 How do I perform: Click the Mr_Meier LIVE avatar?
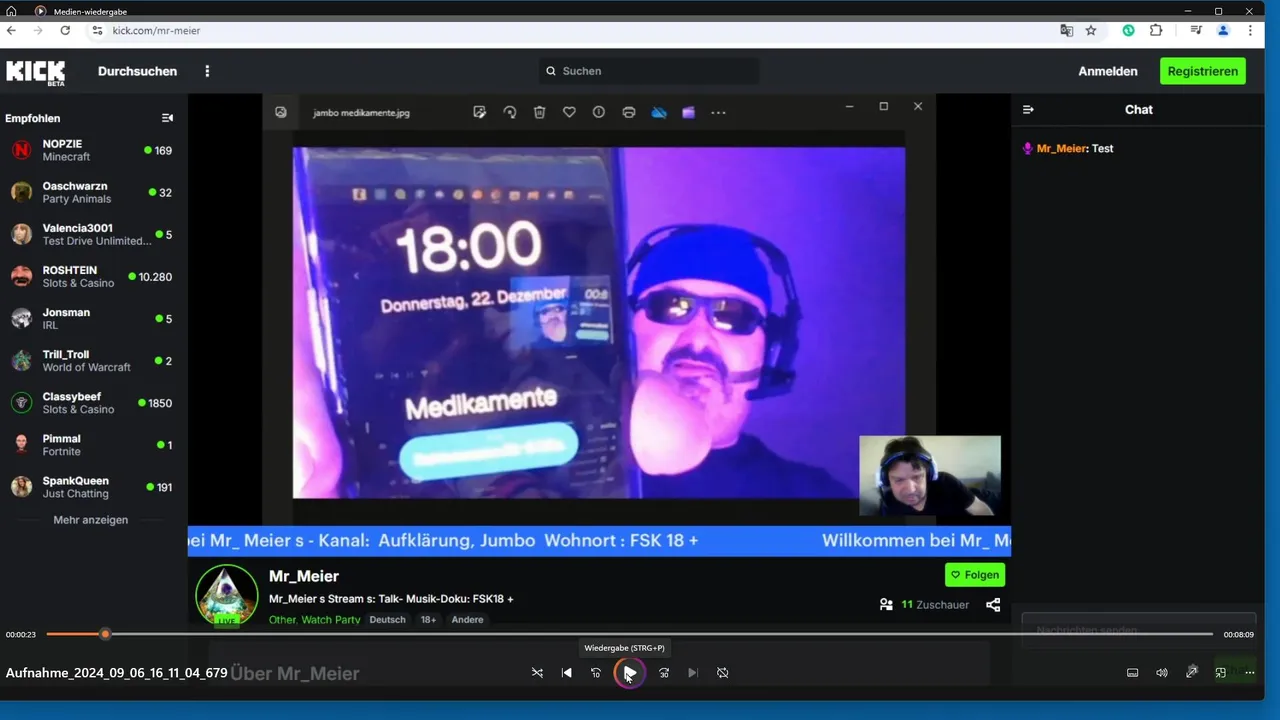coord(226,596)
